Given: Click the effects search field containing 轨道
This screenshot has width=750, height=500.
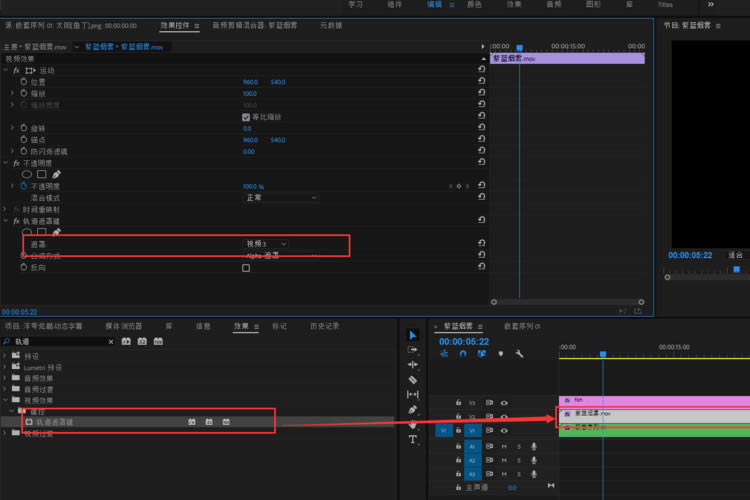Looking at the screenshot, I should point(60,342).
